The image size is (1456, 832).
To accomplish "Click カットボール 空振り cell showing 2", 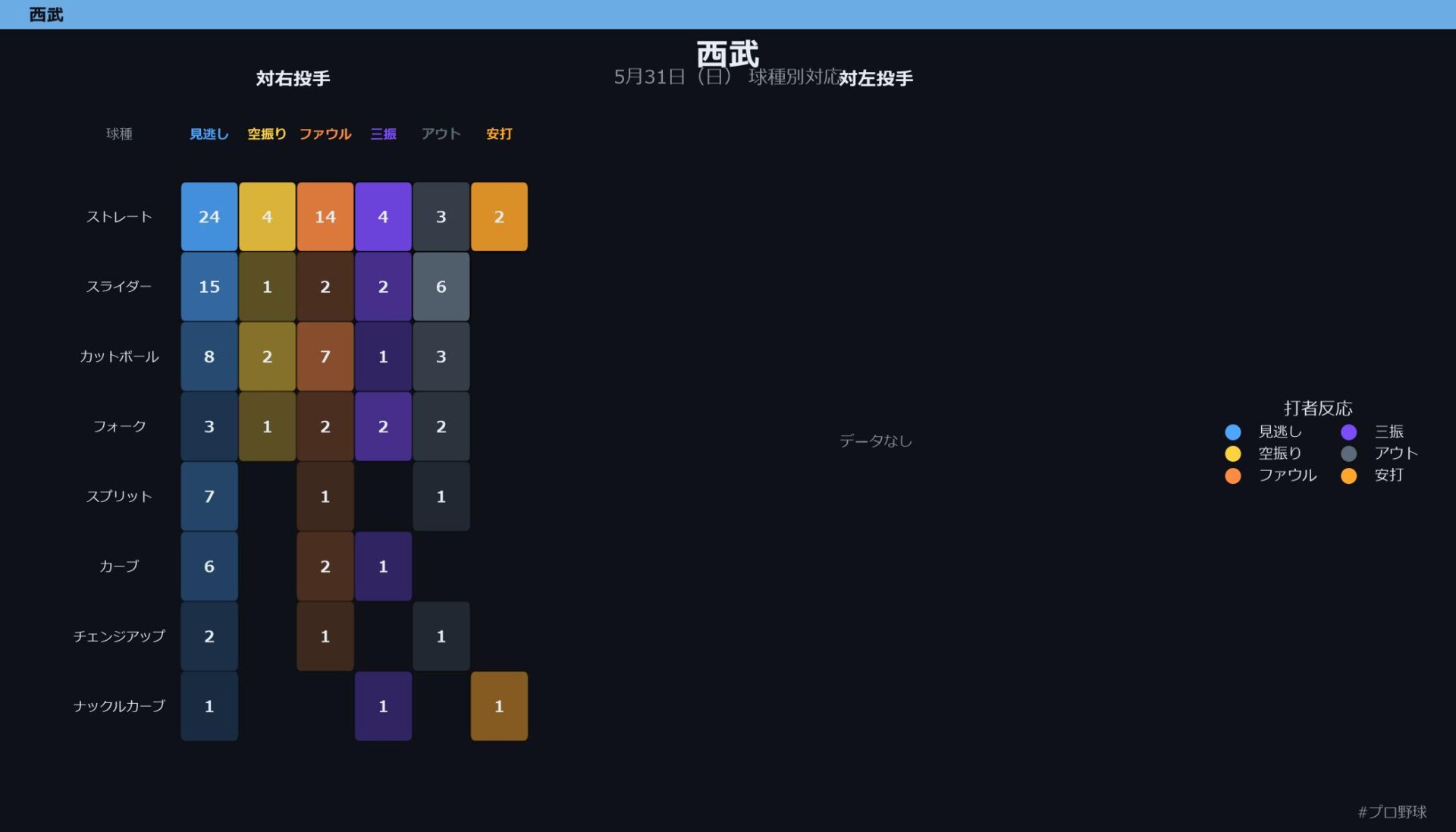I will [x=267, y=356].
